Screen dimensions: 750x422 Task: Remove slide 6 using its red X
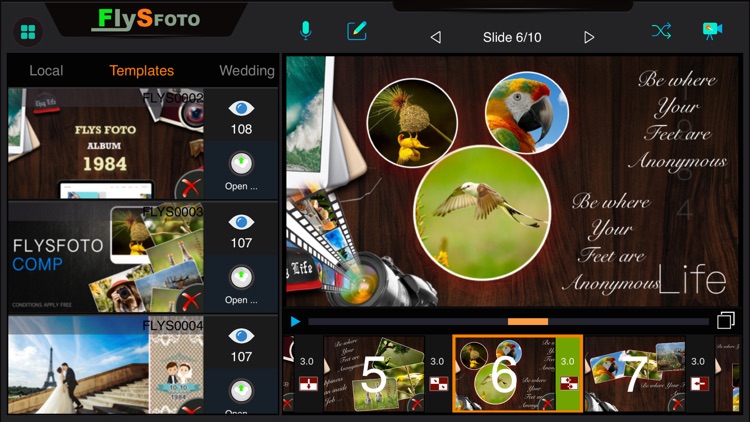click(547, 403)
